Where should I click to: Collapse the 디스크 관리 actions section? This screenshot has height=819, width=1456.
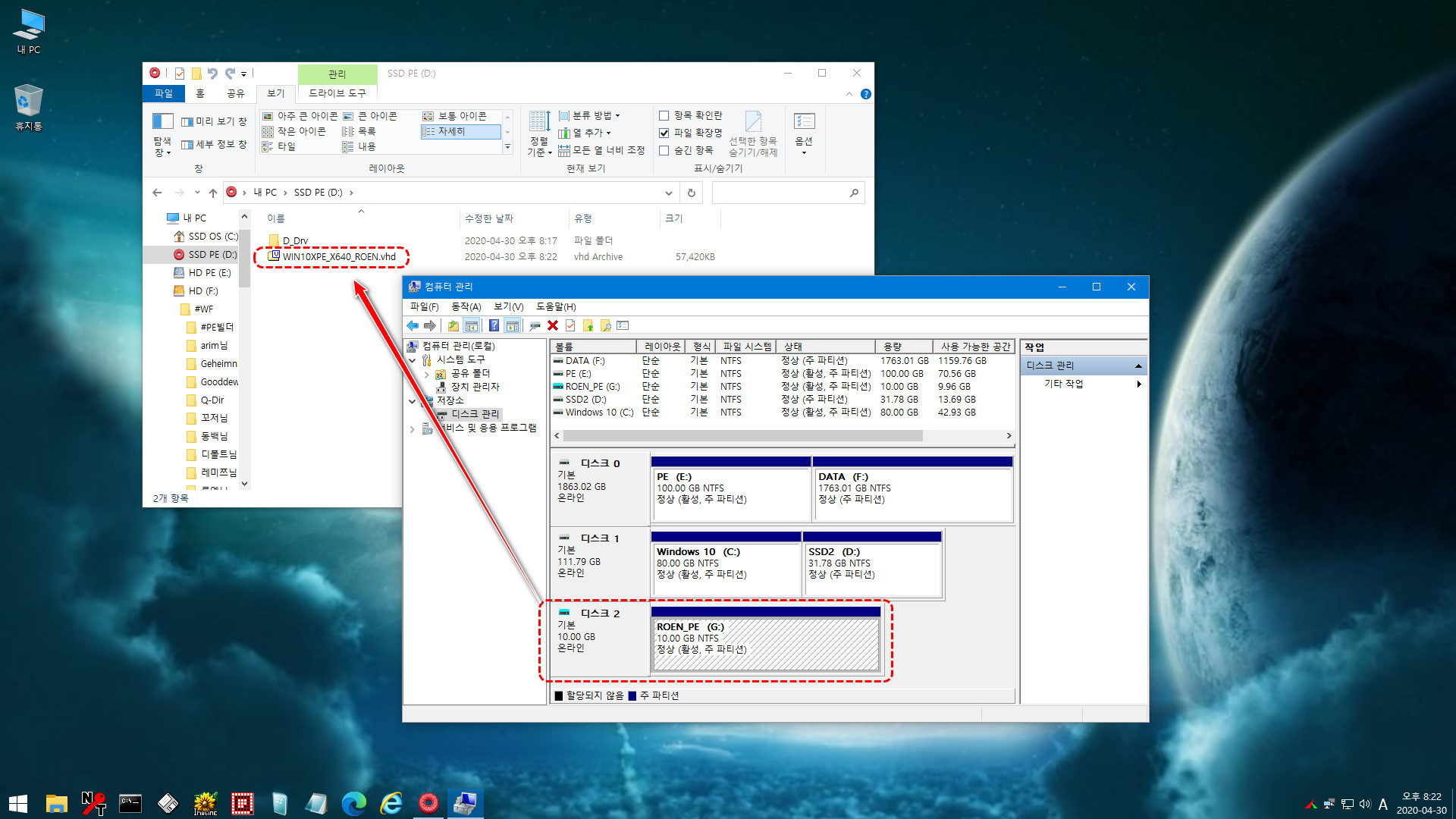point(1138,366)
